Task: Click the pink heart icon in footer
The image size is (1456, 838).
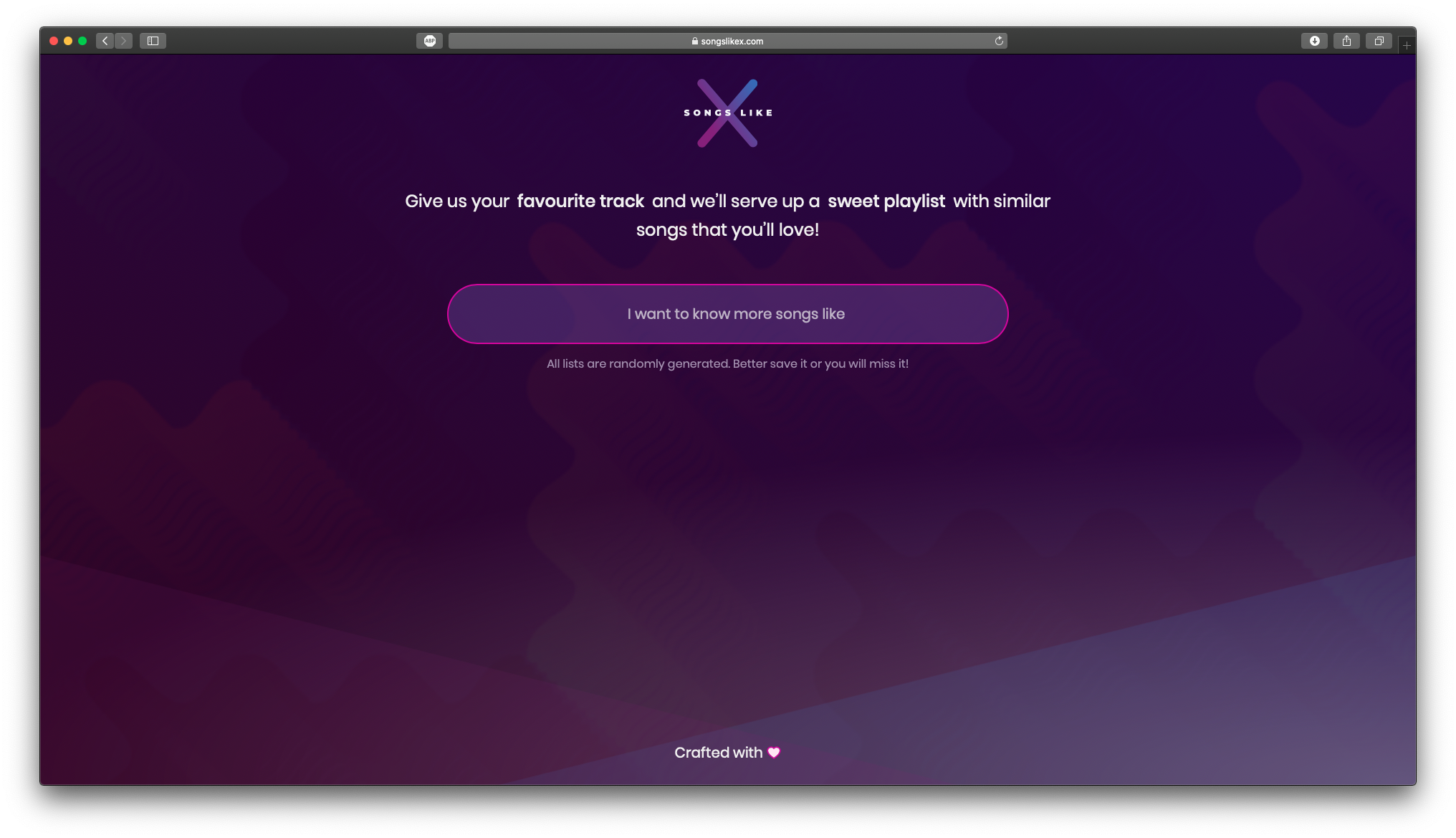Action: pyautogui.click(x=774, y=752)
